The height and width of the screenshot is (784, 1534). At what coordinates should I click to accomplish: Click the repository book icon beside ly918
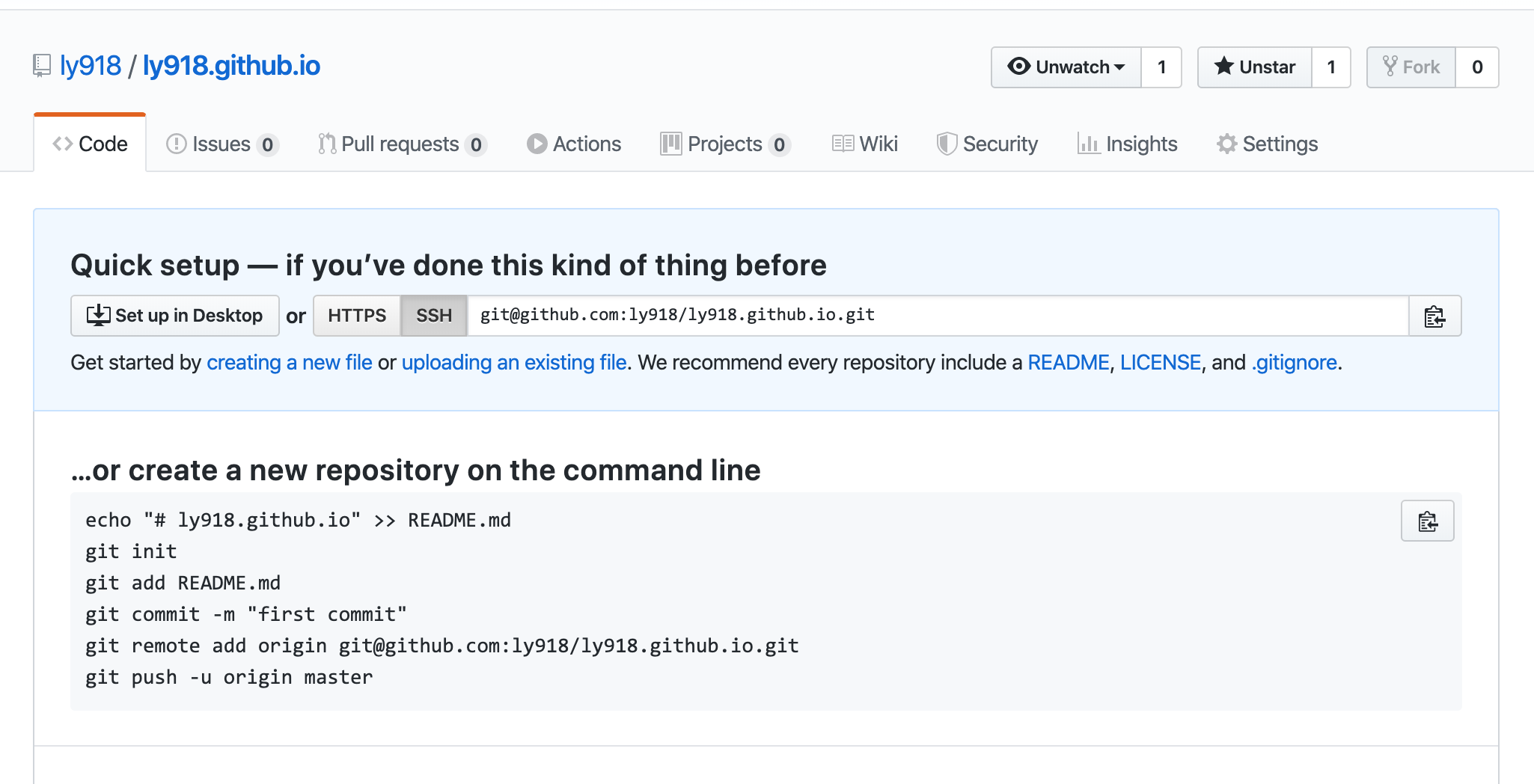(42, 66)
